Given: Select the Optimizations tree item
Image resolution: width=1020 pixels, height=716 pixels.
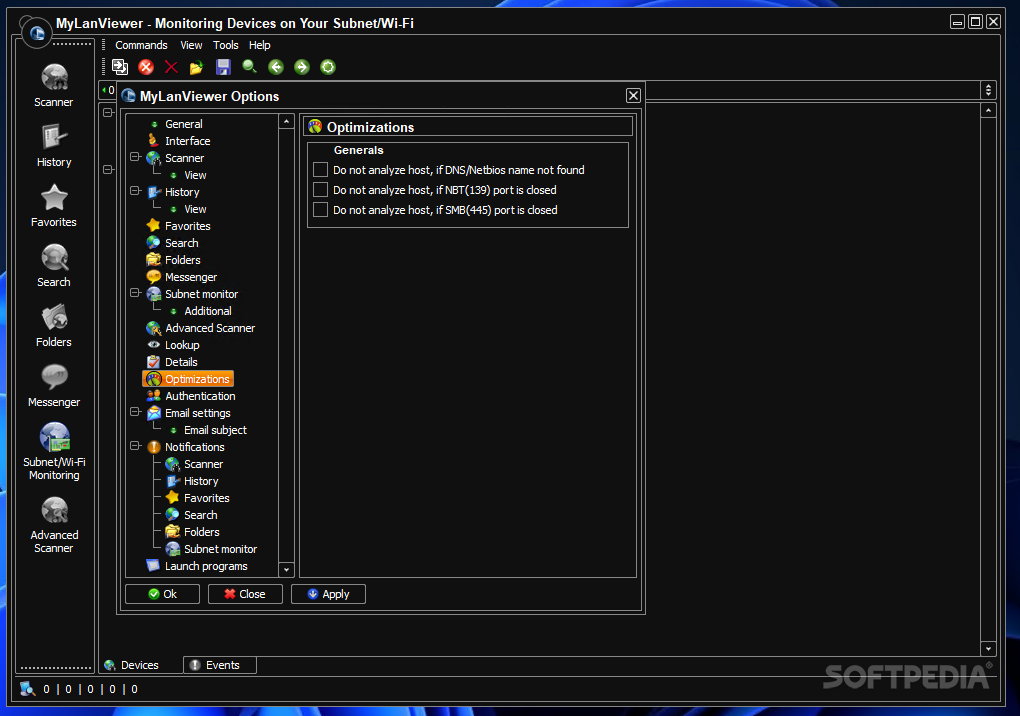Looking at the screenshot, I should (x=188, y=378).
